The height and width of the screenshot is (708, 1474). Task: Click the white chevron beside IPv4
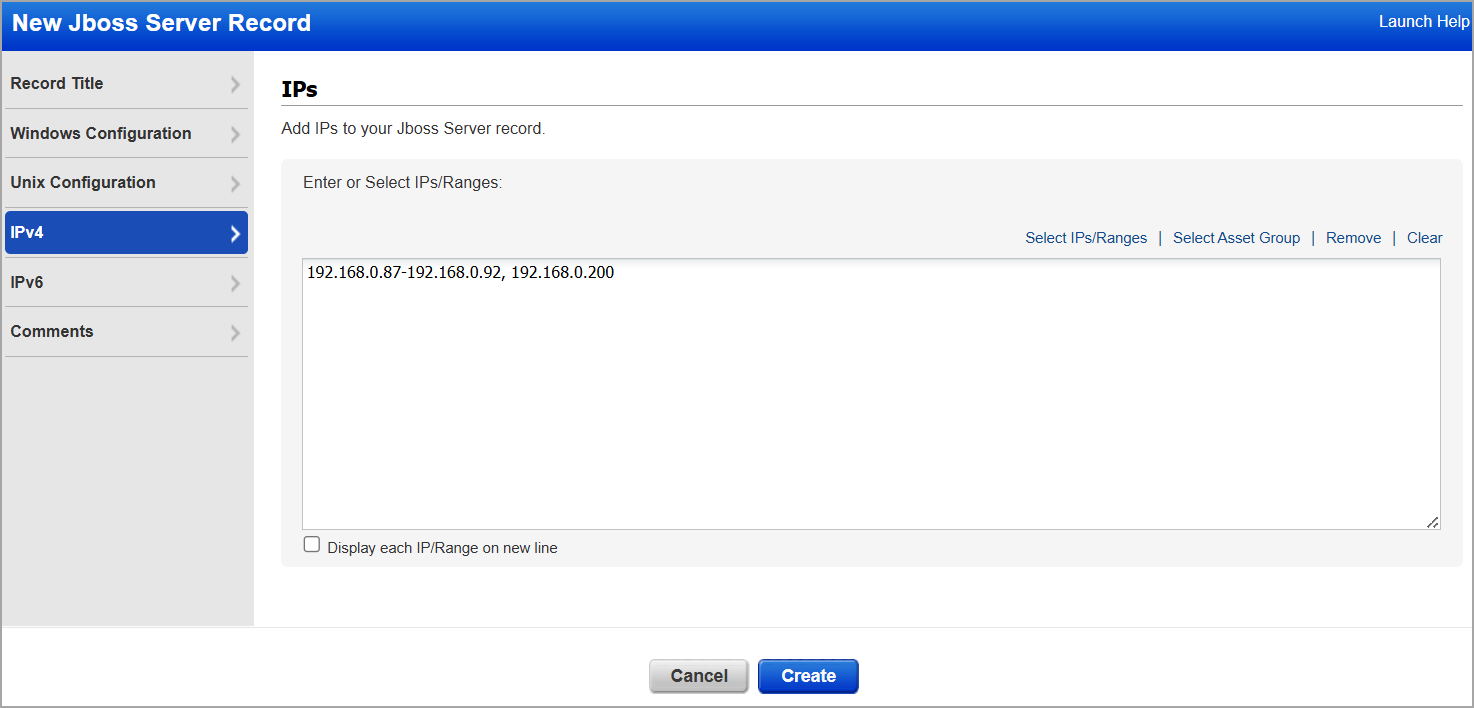coord(235,234)
